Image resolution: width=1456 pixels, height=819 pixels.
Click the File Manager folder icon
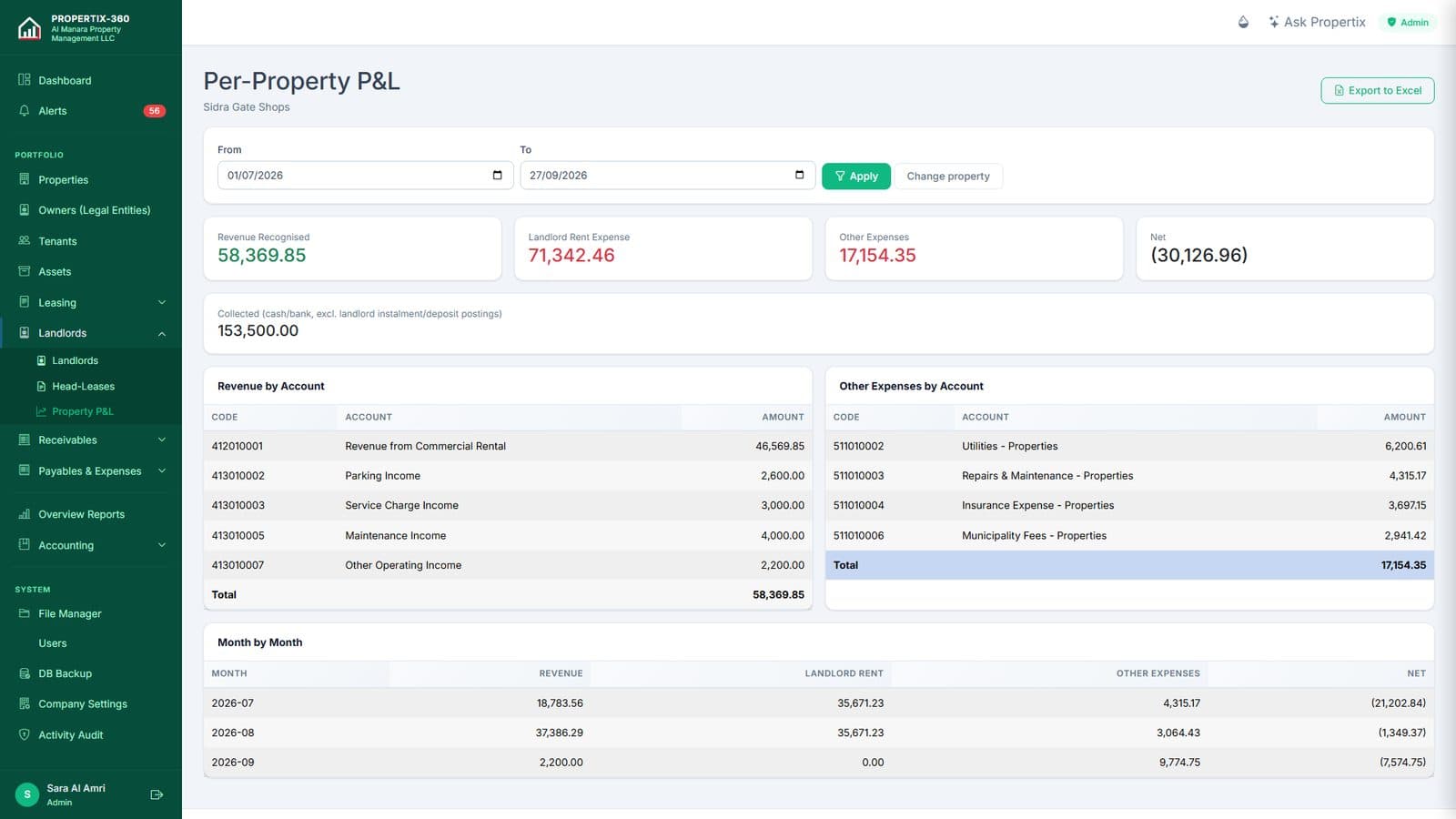point(25,613)
